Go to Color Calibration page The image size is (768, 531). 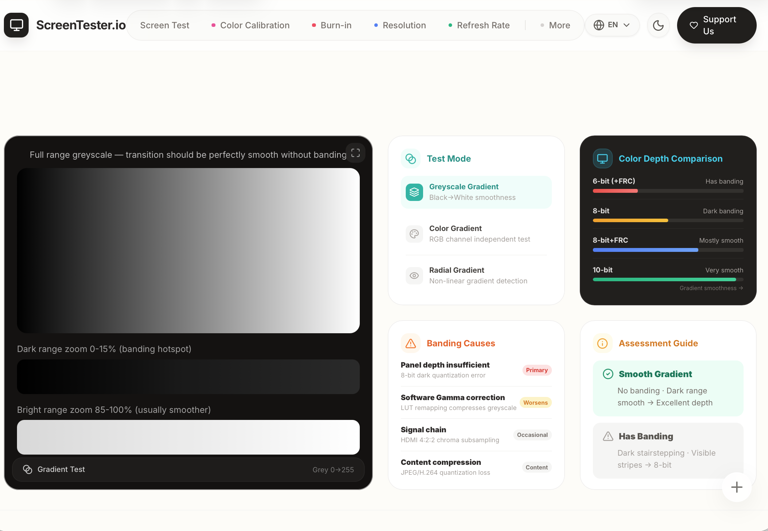250,25
